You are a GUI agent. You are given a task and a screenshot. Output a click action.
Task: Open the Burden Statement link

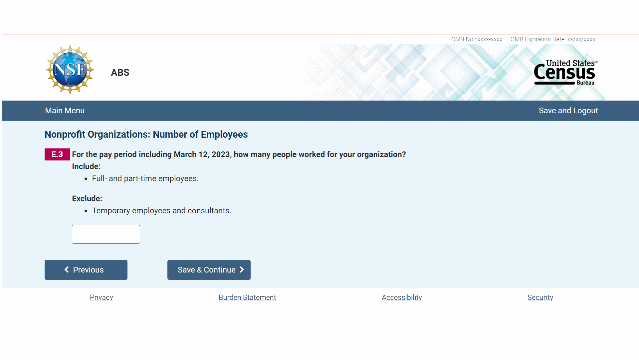pos(247,298)
